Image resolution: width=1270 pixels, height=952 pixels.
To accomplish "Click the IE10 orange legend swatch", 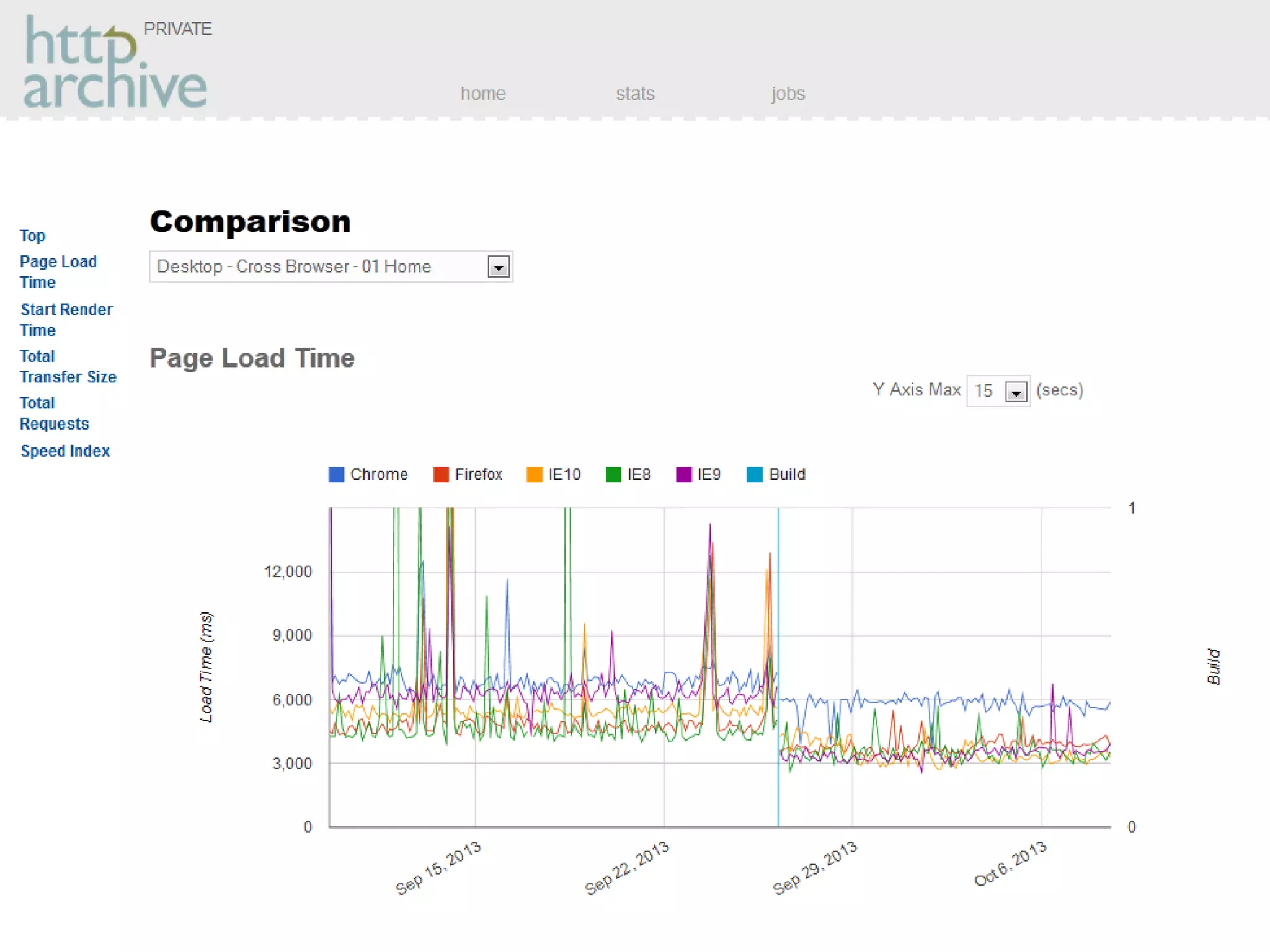I will [534, 475].
